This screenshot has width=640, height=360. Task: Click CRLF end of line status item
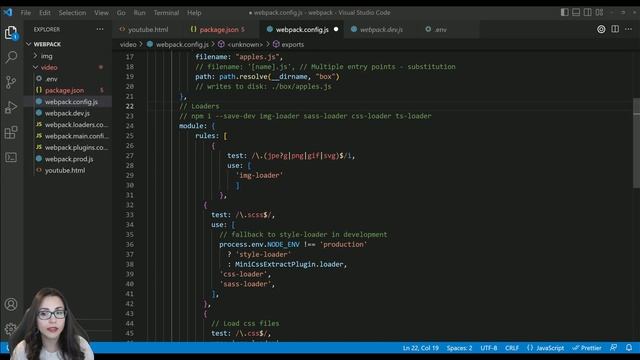click(x=512, y=348)
